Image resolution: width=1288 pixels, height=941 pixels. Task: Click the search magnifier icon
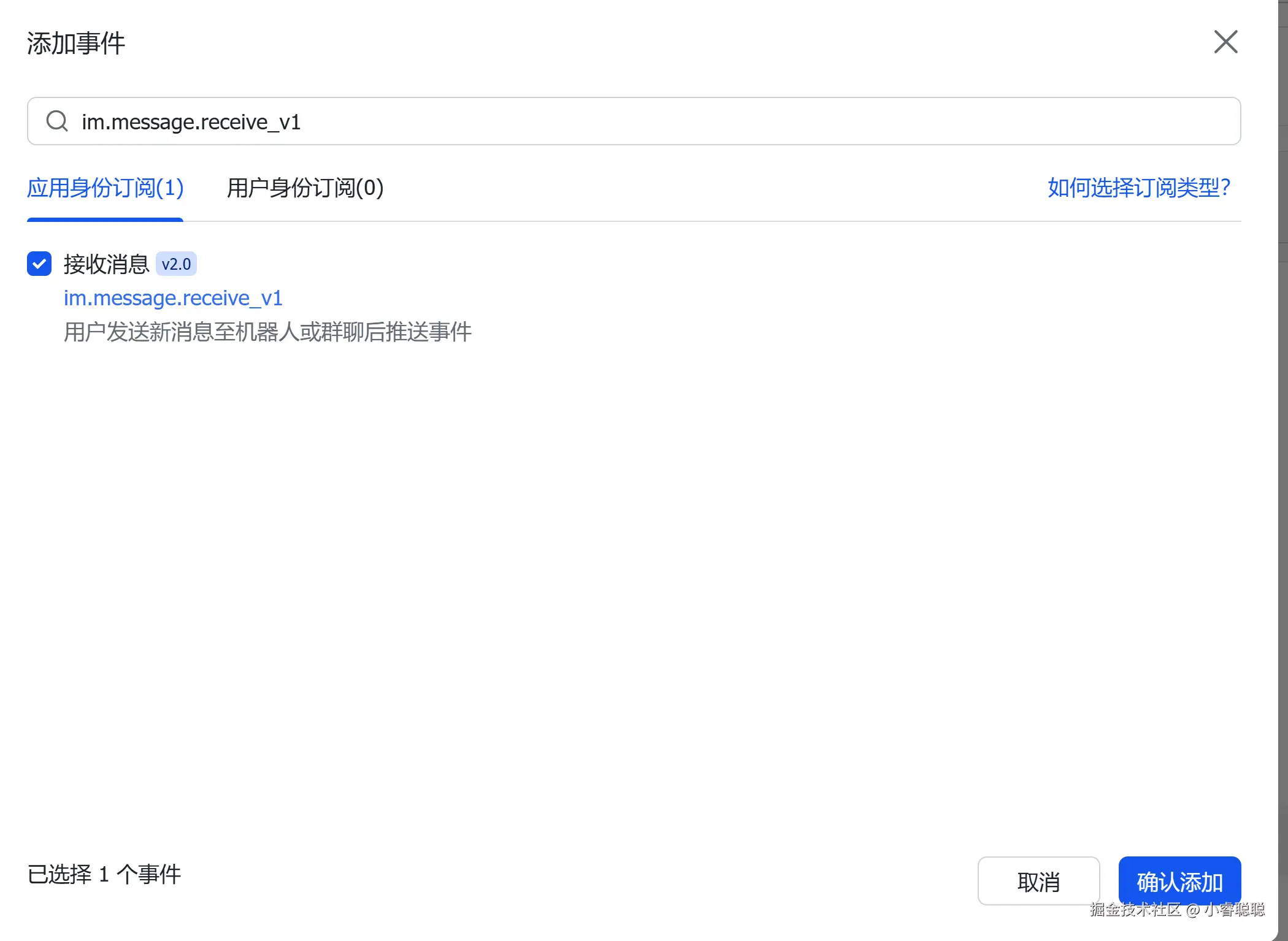pos(57,121)
